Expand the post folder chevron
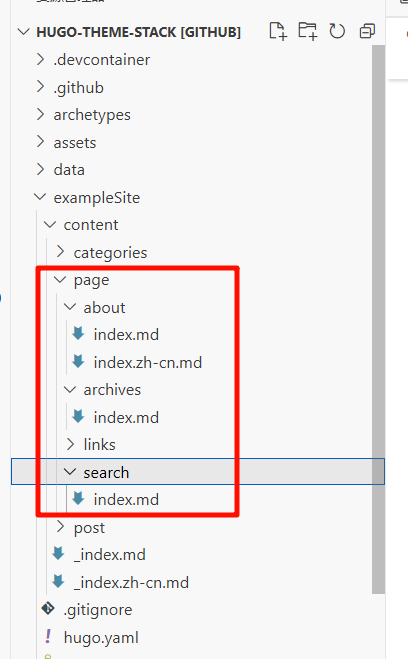The image size is (408, 659). (x=61, y=527)
